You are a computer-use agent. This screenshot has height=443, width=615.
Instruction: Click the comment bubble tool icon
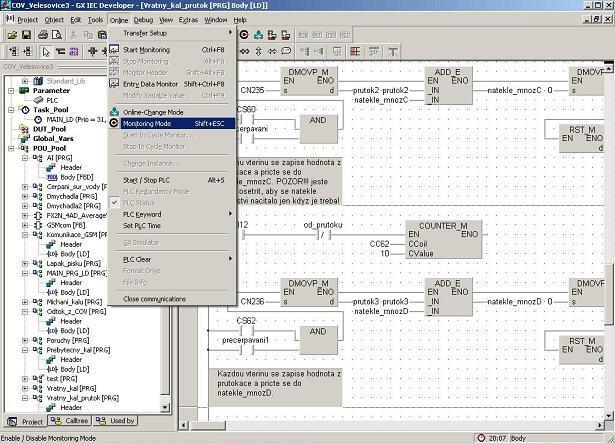point(286,51)
